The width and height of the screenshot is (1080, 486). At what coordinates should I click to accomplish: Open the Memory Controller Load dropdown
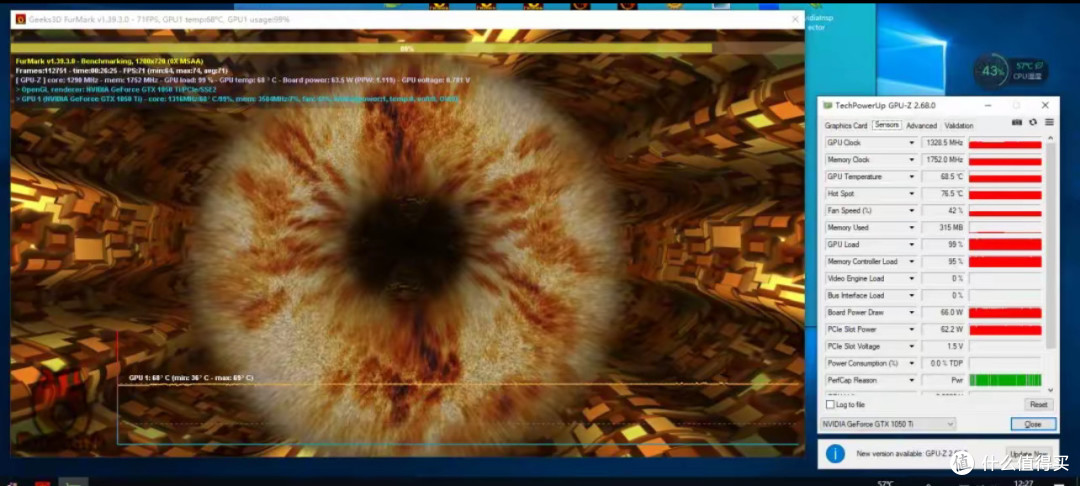coord(912,262)
